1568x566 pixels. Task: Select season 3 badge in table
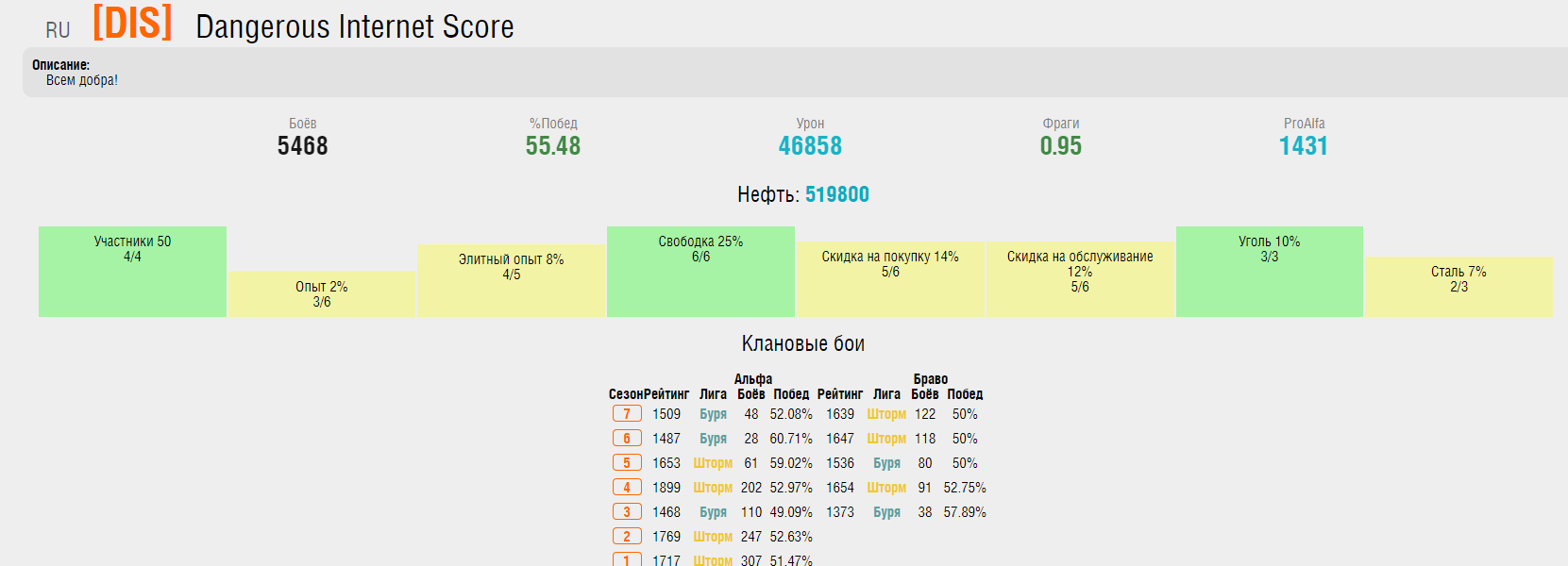point(627,512)
